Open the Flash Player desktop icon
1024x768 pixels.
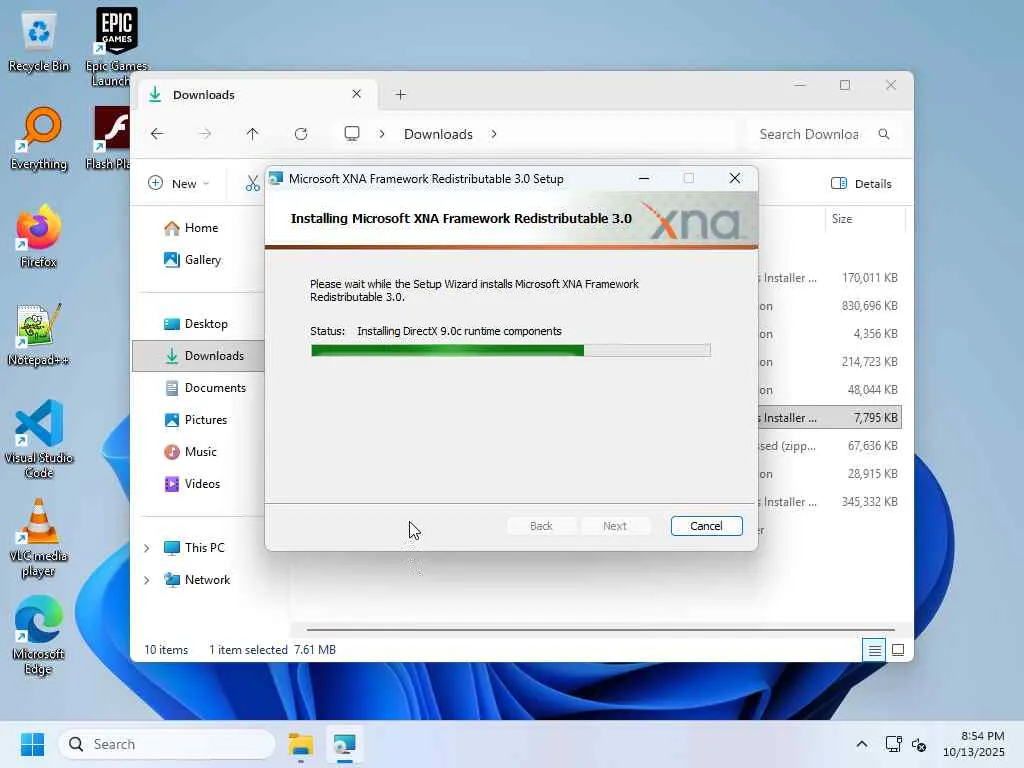(110, 139)
